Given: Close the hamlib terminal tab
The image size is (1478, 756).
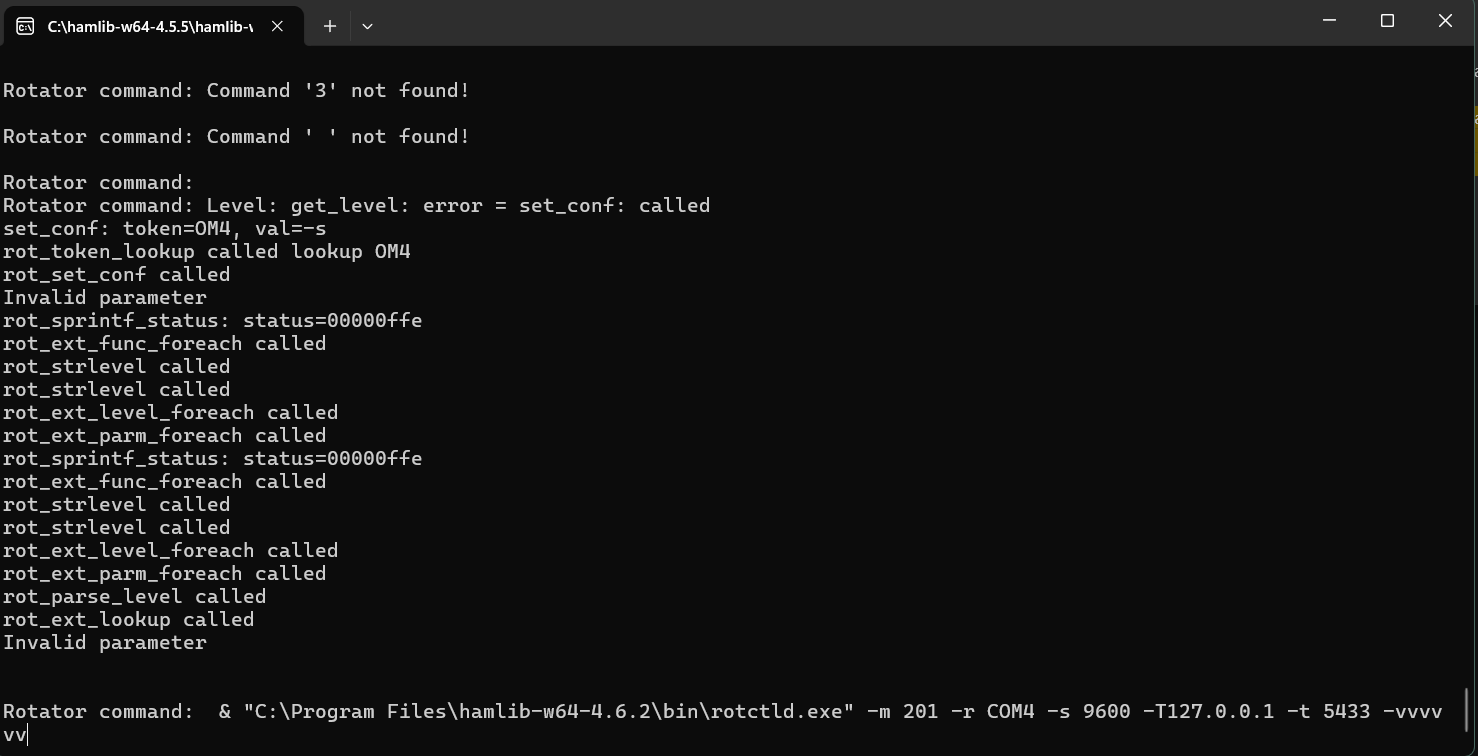Looking at the screenshot, I should tap(277, 27).
